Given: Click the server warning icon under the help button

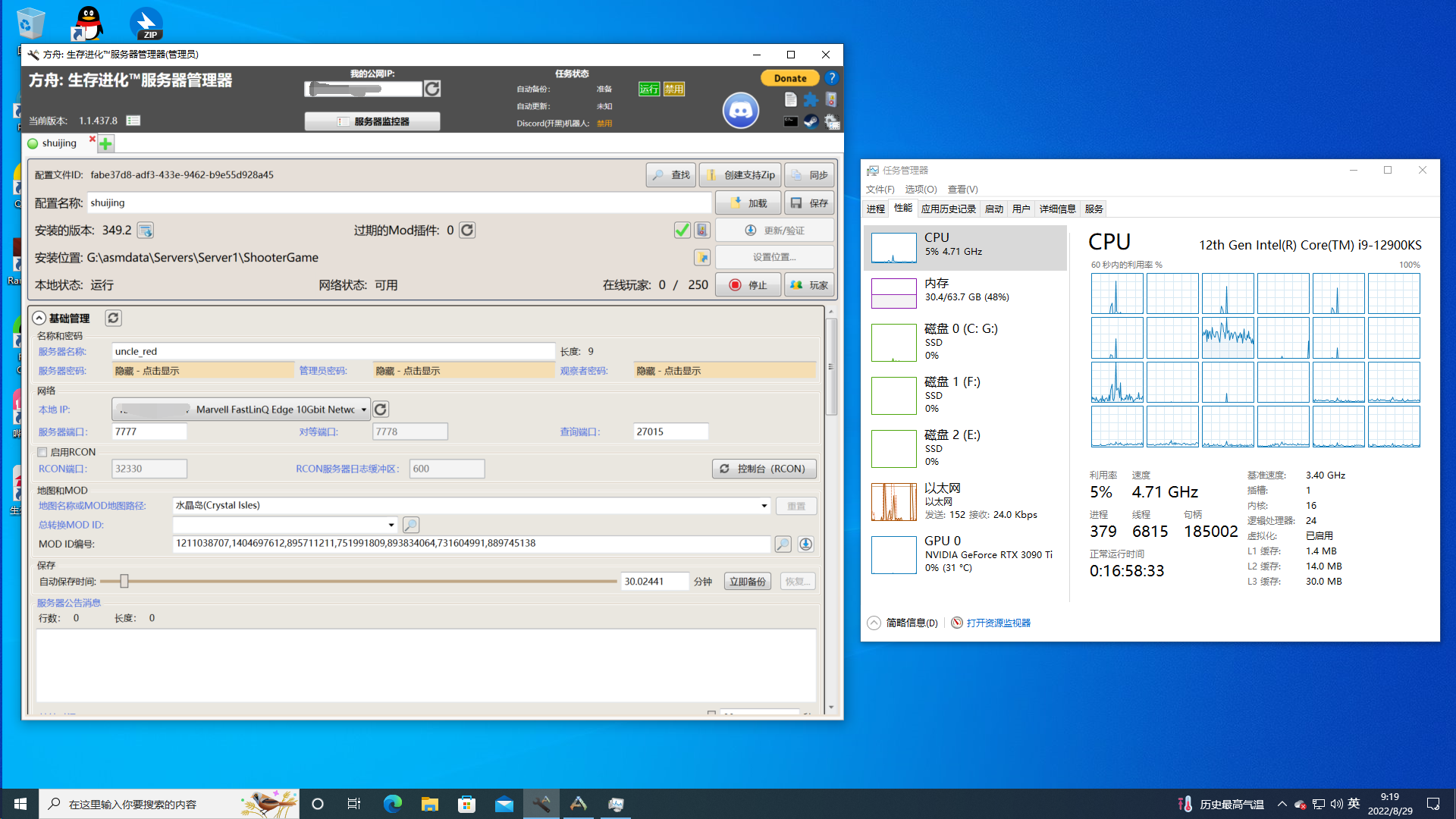Looking at the screenshot, I should [x=831, y=99].
